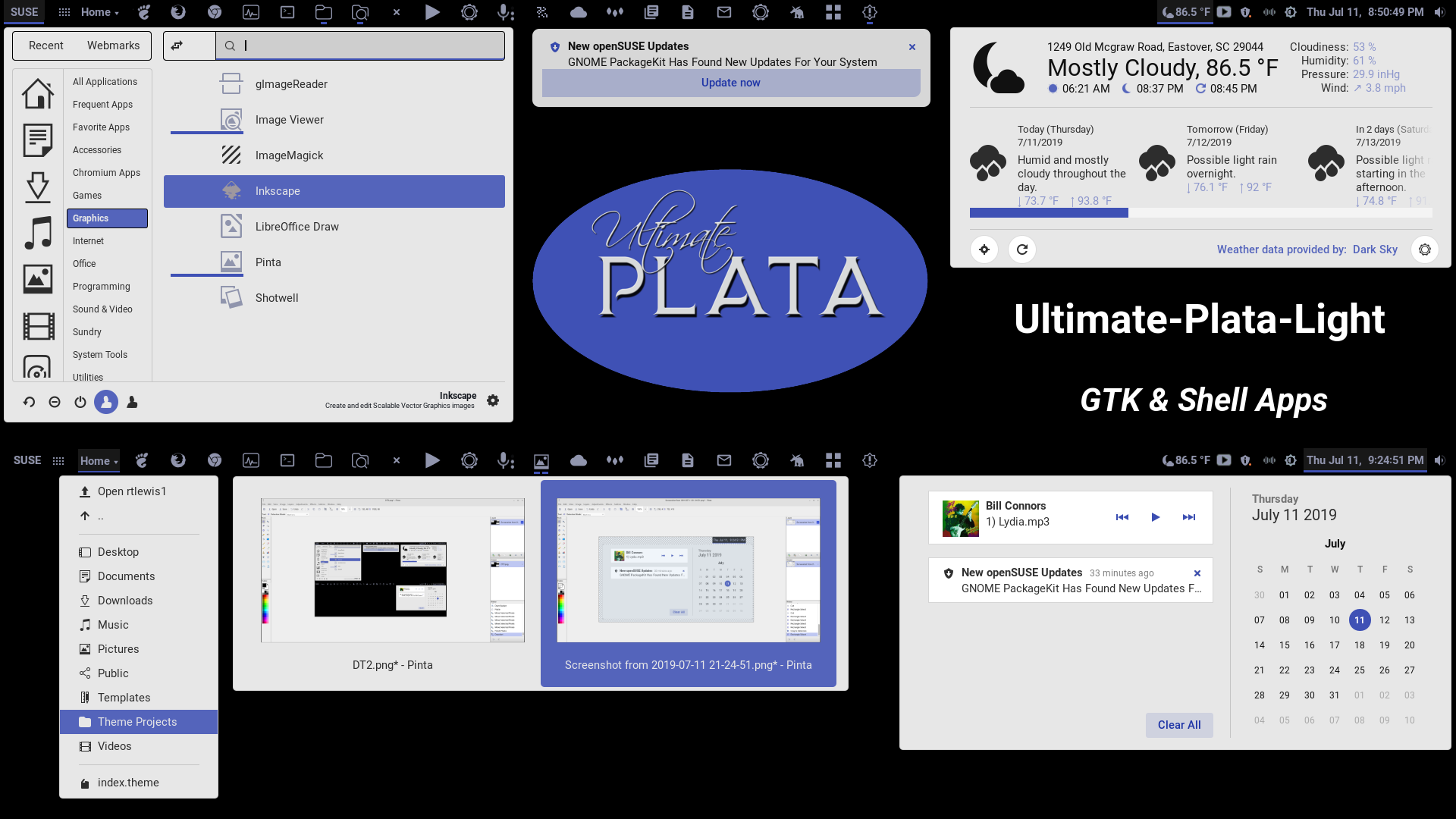Dismiss openSUSE Updates in calendar panel
The width and height of the screenshot is (1456, 819).
[x=1197, y=573]
